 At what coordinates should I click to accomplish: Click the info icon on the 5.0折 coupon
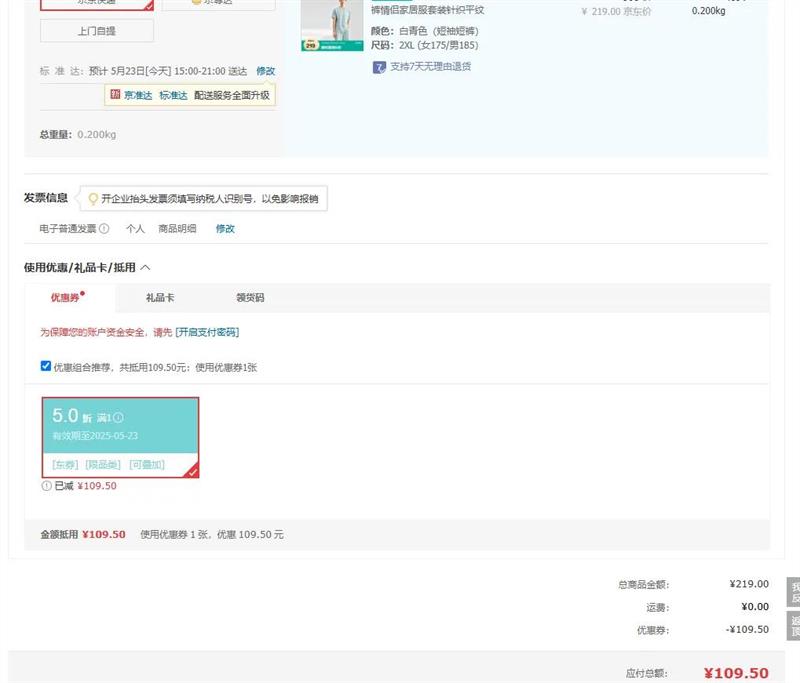[x=118, y=418]
